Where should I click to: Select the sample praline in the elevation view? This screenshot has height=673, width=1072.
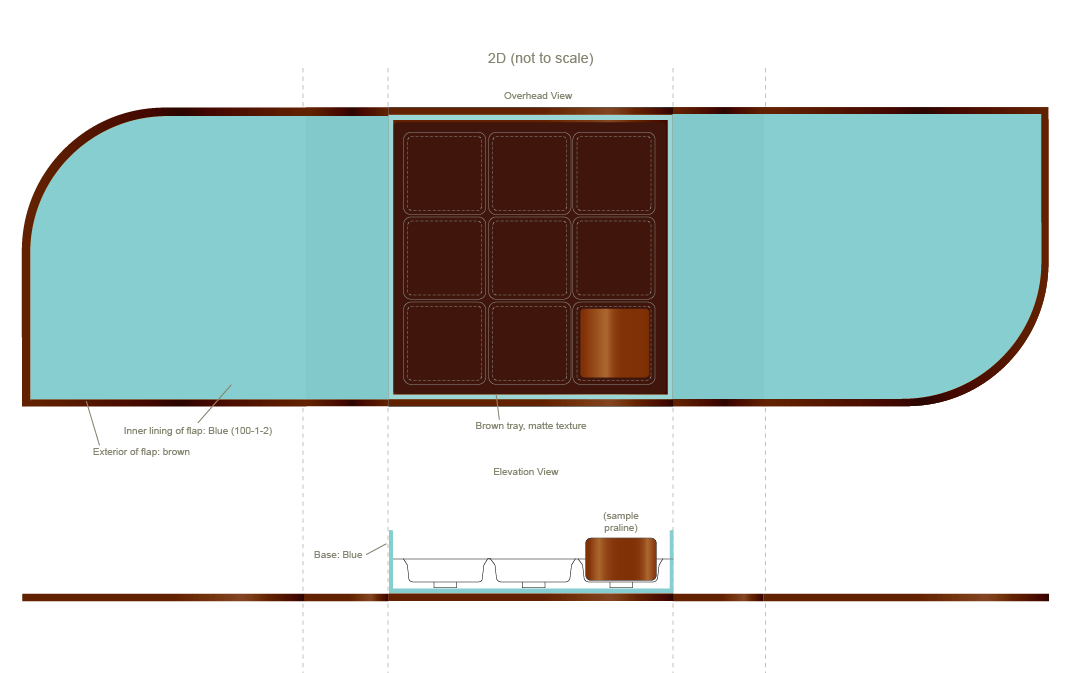click(621, 559)
